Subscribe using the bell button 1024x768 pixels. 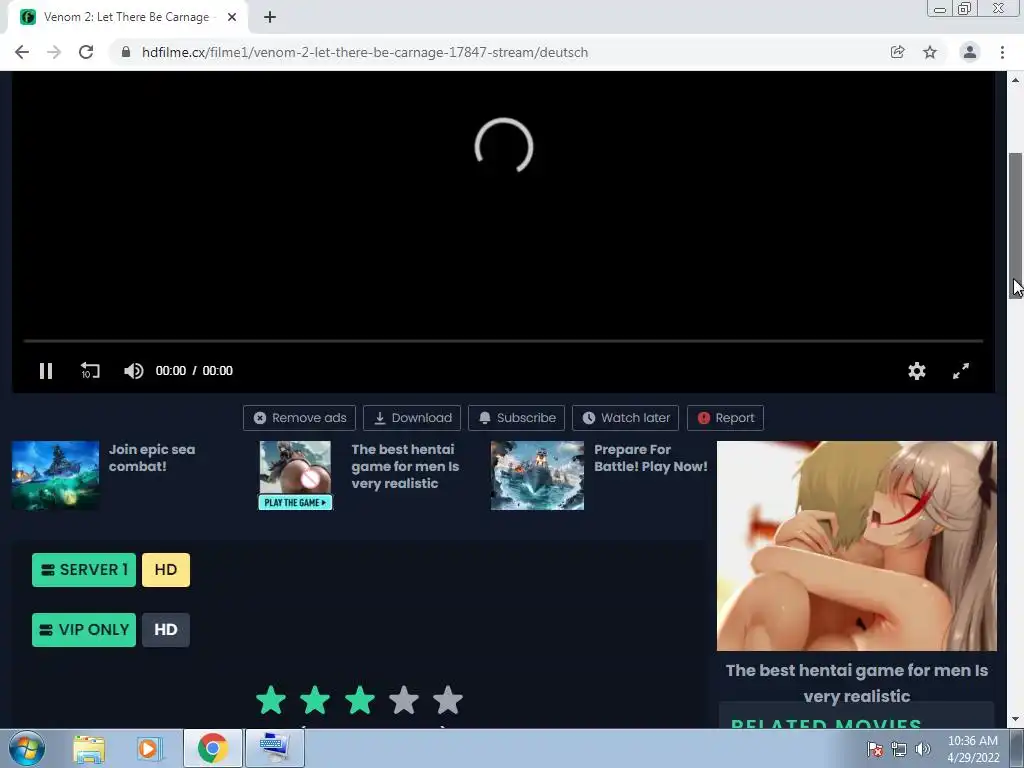coord(516,418)
